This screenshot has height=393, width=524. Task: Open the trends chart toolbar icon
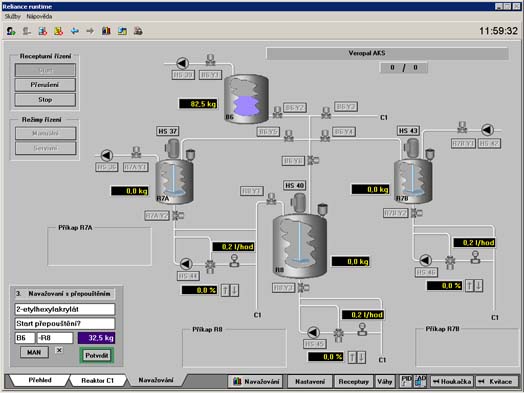[106, 31]
